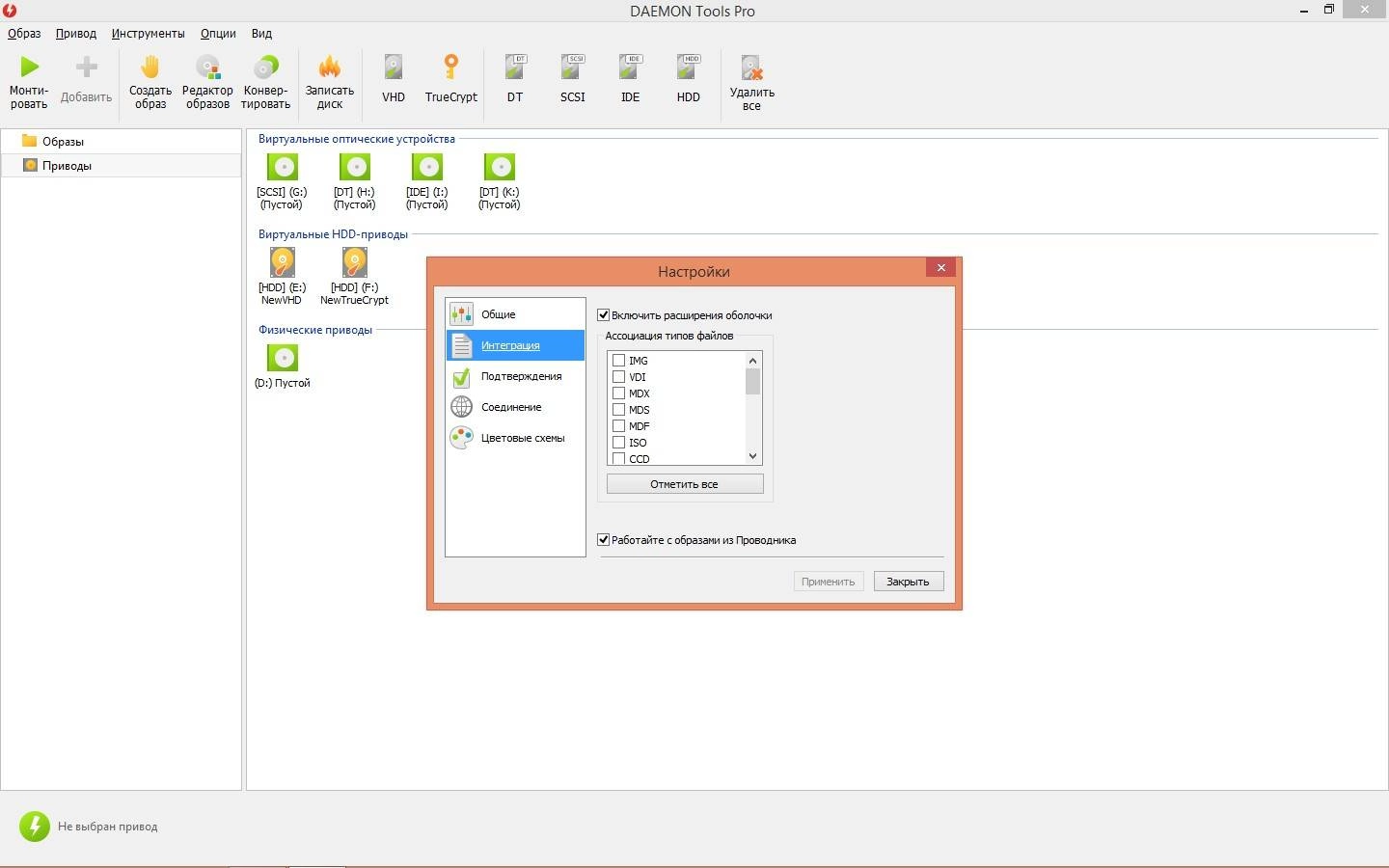The image size is (1389, 868).
Task: Click the TrueCrypt key icon
Action: (450, 68)
